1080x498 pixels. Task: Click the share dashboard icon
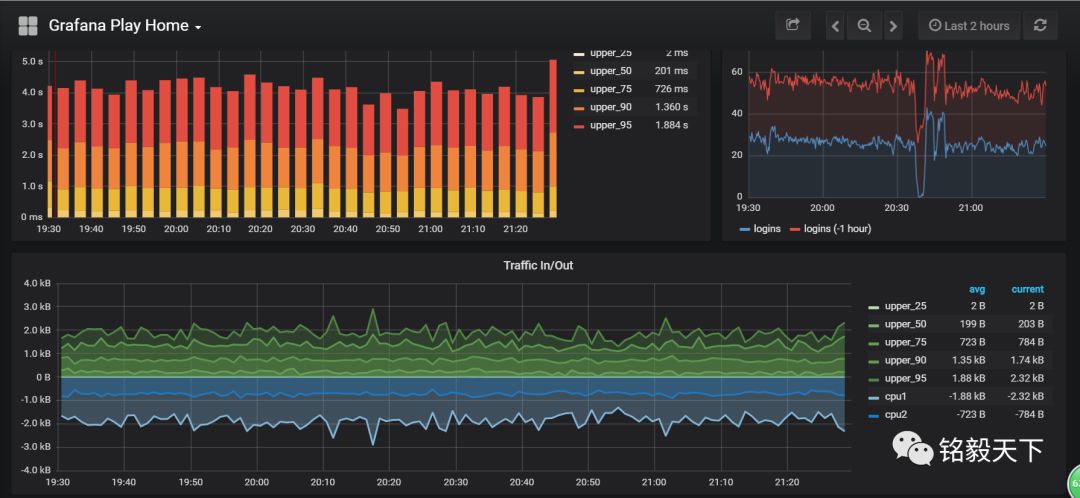[x=793, y=25]
